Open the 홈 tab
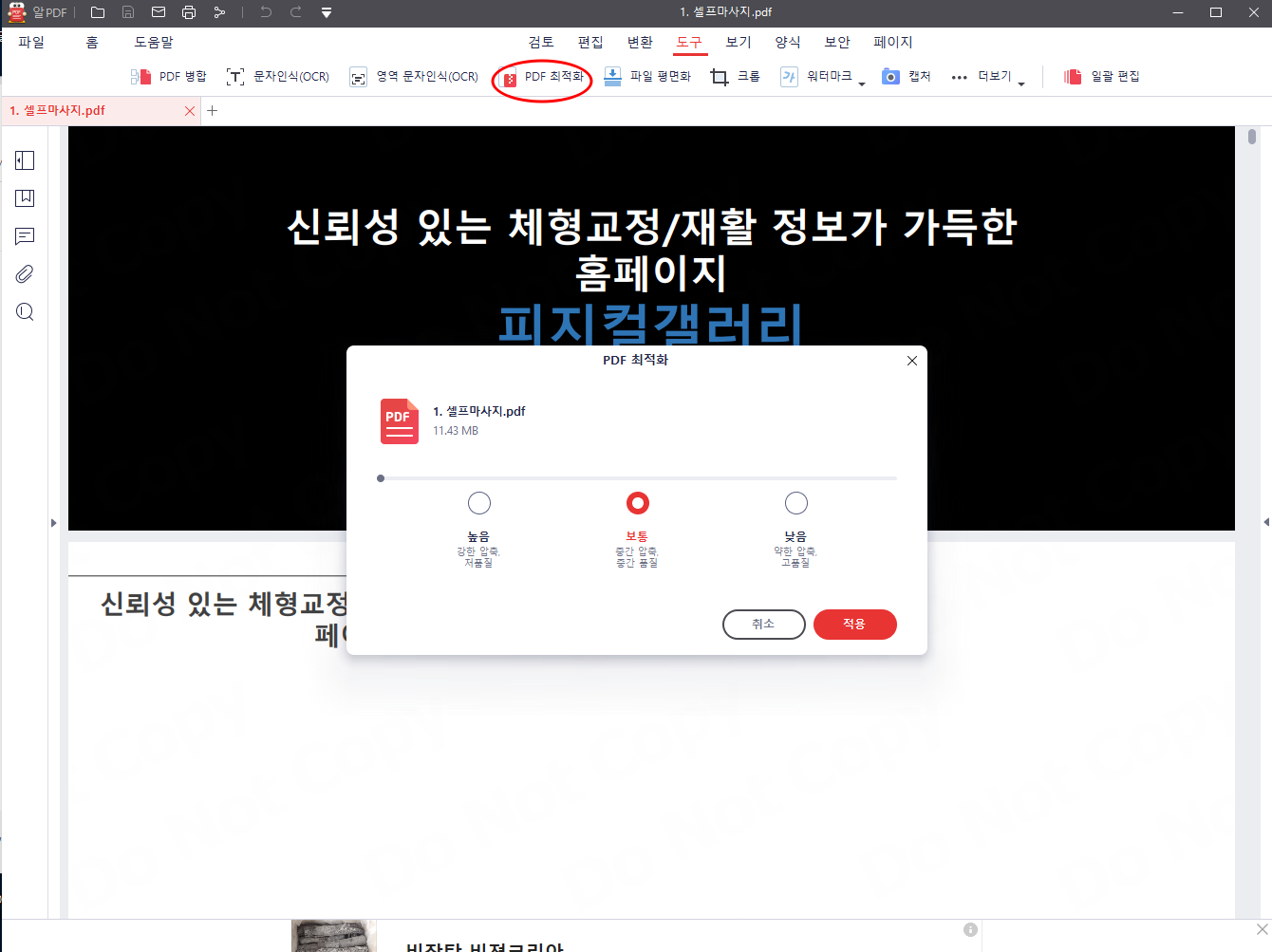 [92, 42]
